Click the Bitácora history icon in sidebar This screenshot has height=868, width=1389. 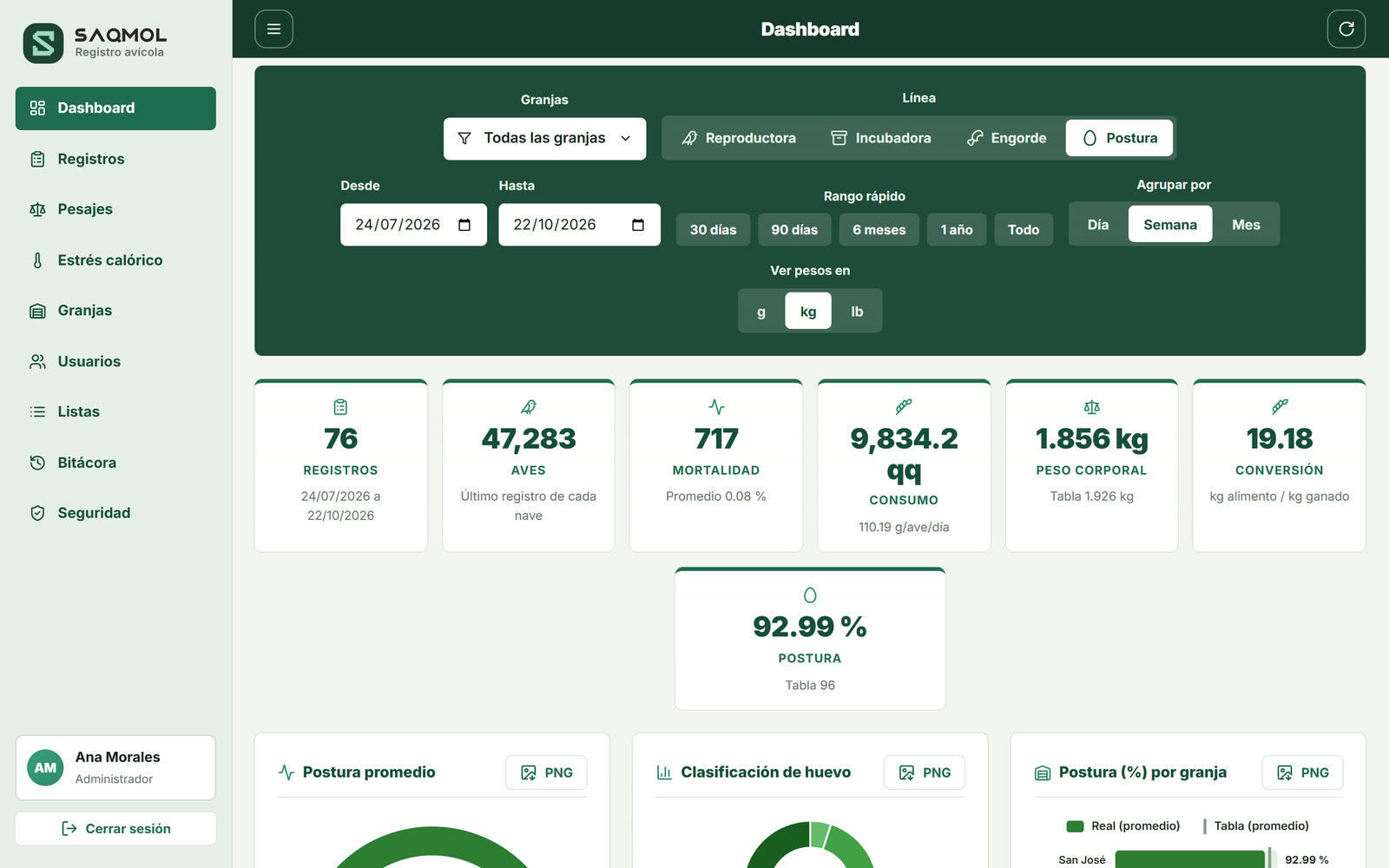(x=37, y=463)
